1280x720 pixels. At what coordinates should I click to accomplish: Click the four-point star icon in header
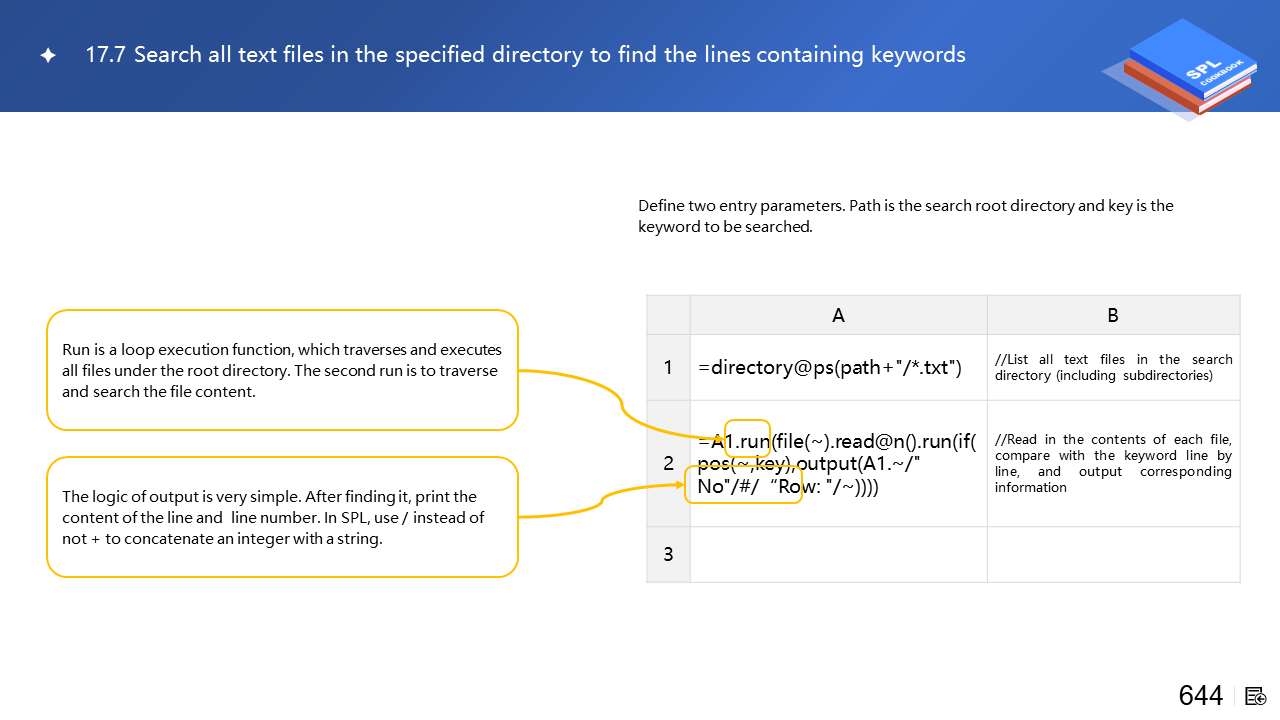tap(48, 56)
